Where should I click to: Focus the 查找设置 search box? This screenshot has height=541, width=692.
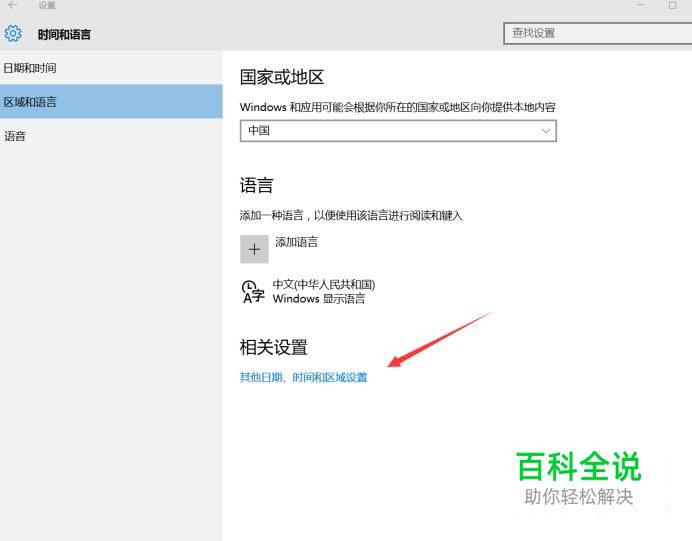pyautogui.click(x=598, y=33)
